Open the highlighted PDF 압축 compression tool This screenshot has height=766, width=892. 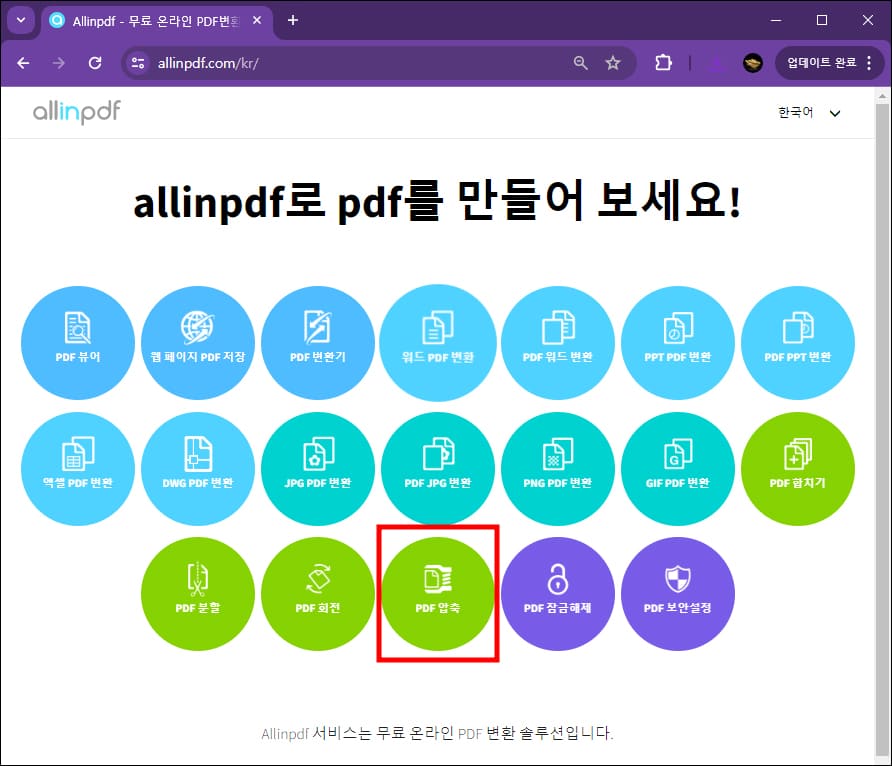[438, 593]
